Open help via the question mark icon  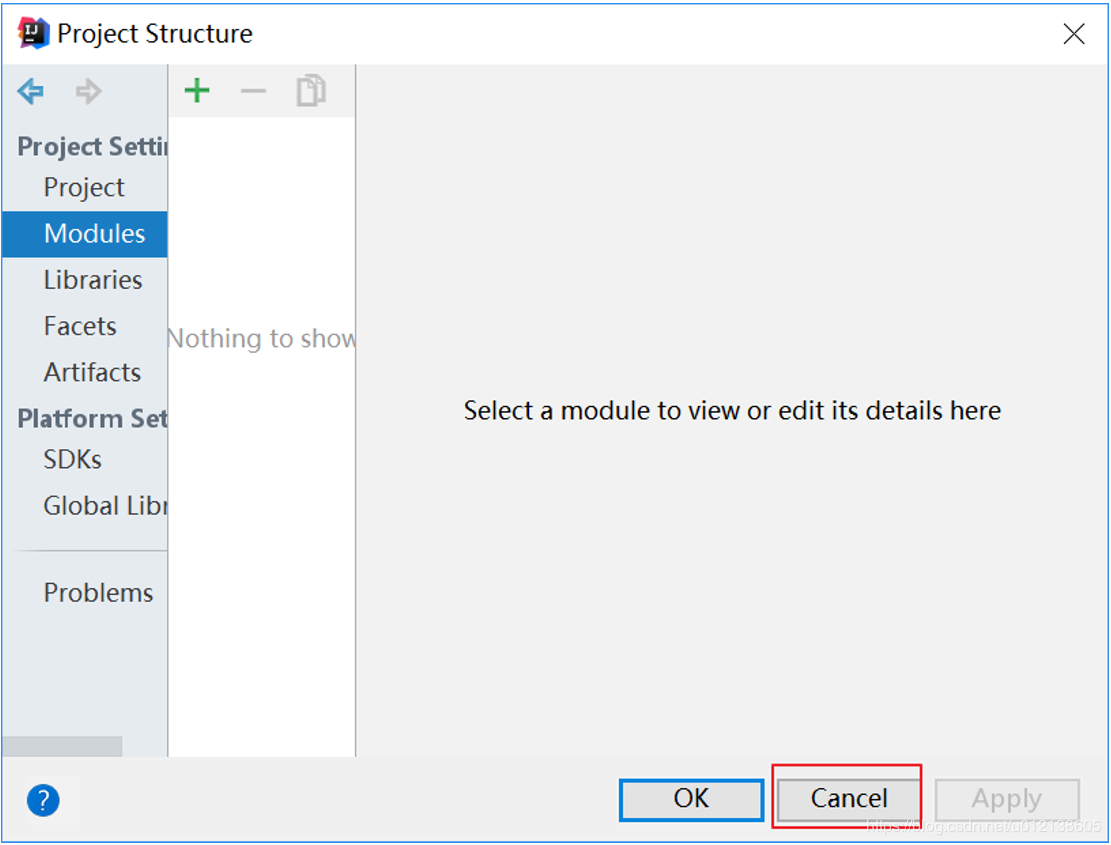tap(43, 800)
